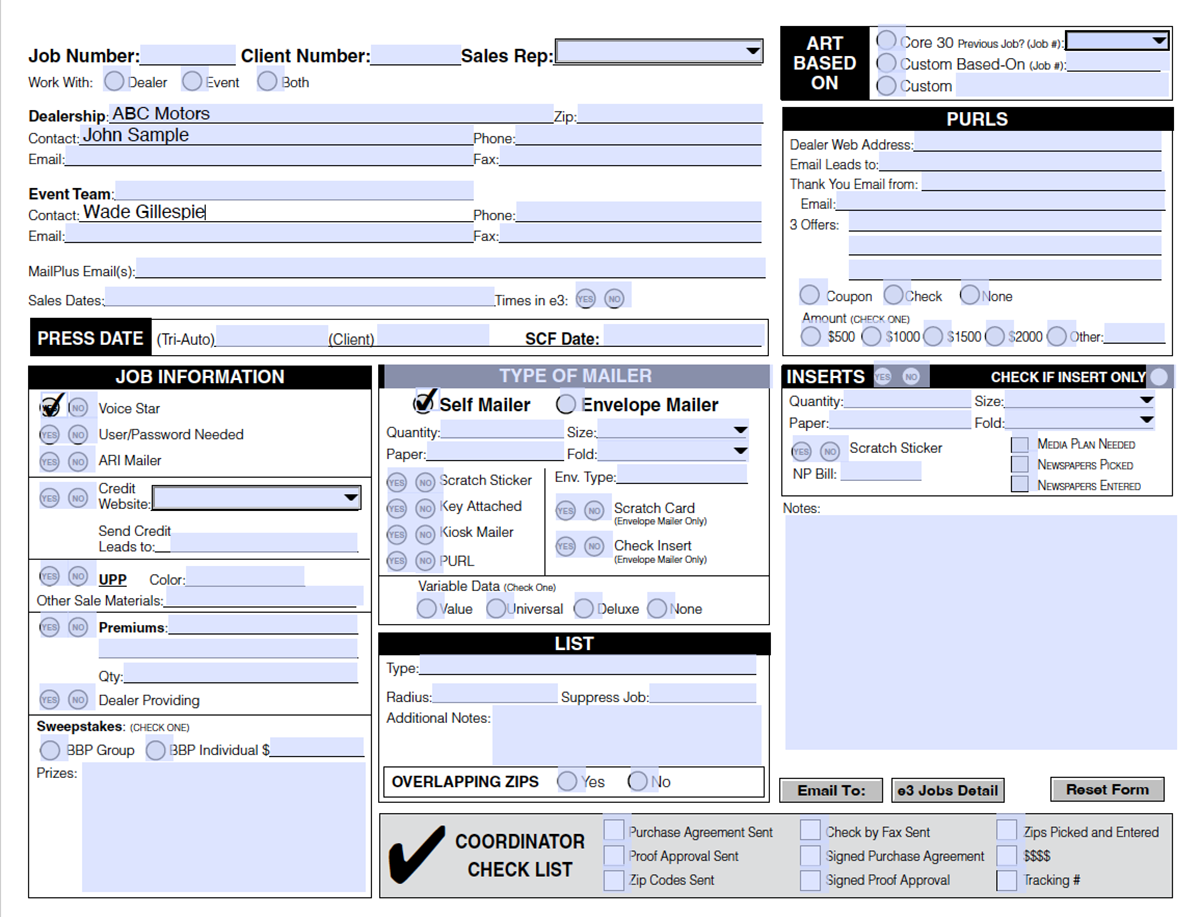Check Proof Approval Sent box
This screenshot has height=917, width=1200.
pos(614,855)
